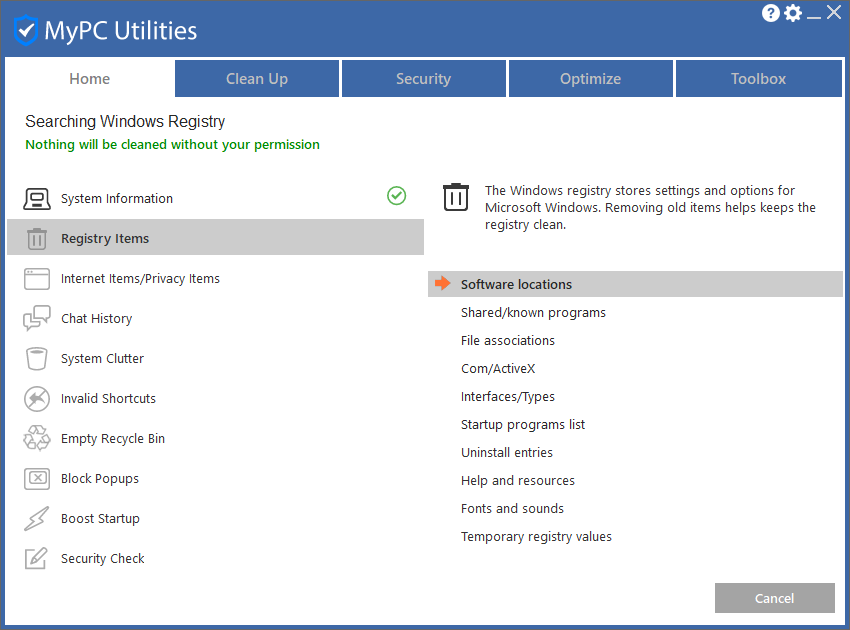Image resolution: width=850 pixels, height=630 pixels.
Task: Click the Internet Items browser window icon
Action: tap(37, 279)
